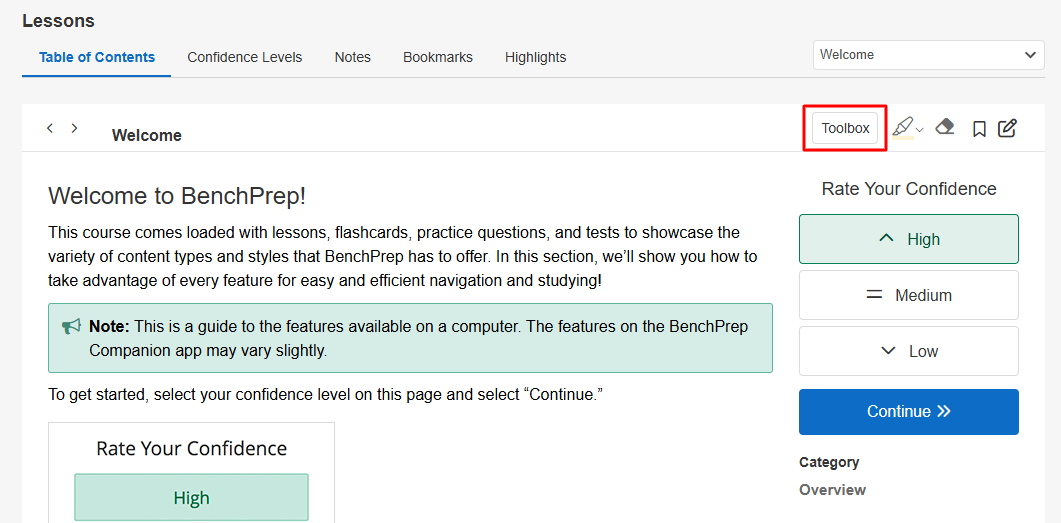Go to previous lesson arrow
Image resolution: width=1061 pixels, height=523 pixels.
coord(50,128)
